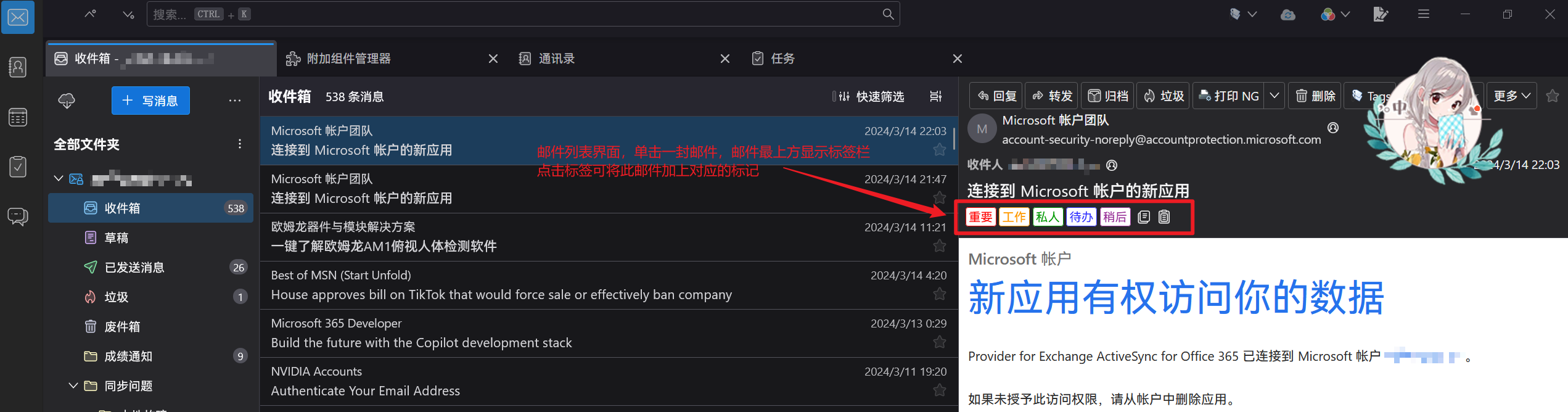Select the 废件箱 folder
Screen dimensions: 1568x412
[x=150, y=326]
